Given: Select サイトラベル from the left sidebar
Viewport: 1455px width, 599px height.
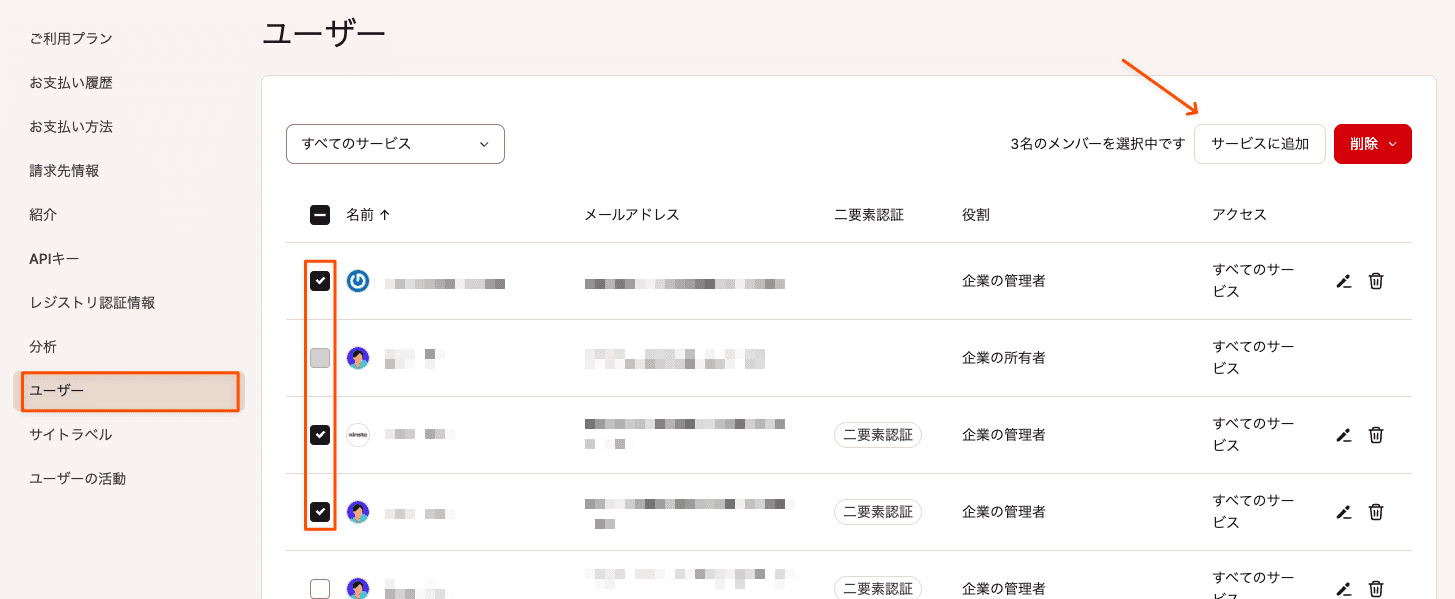Looking at the screenshot, I should 69,434.
